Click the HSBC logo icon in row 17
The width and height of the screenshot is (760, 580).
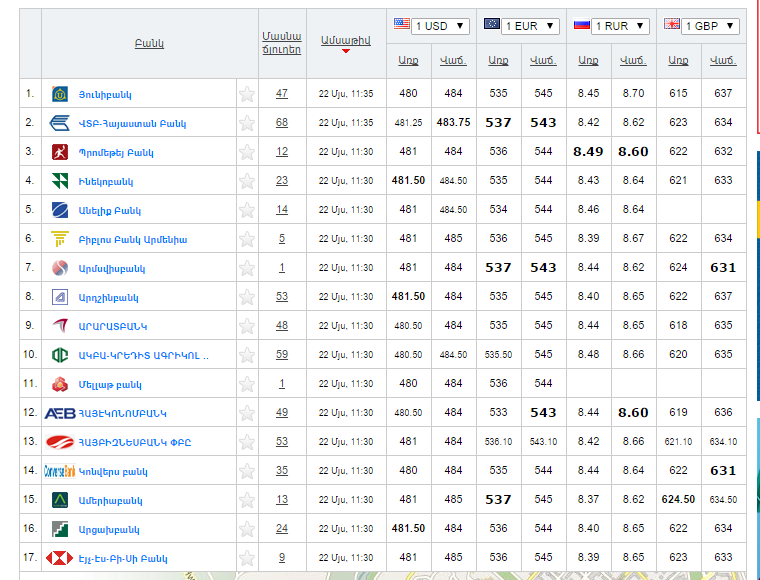pos(59,558)
